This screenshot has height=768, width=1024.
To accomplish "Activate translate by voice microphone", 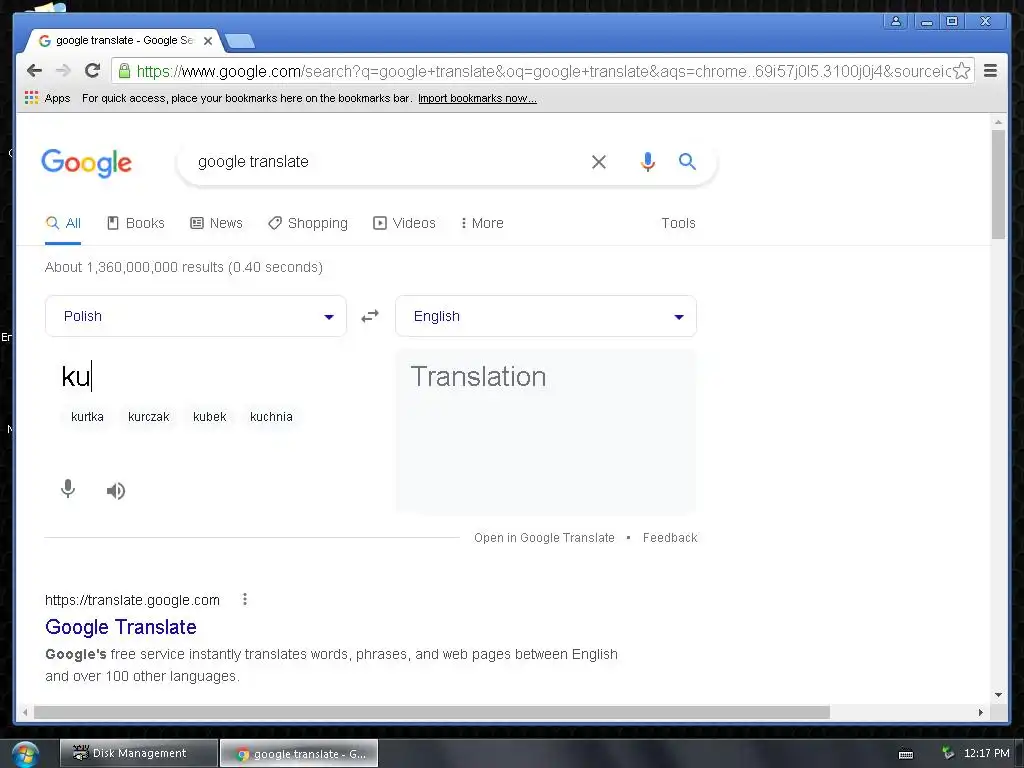I will 68,489.
